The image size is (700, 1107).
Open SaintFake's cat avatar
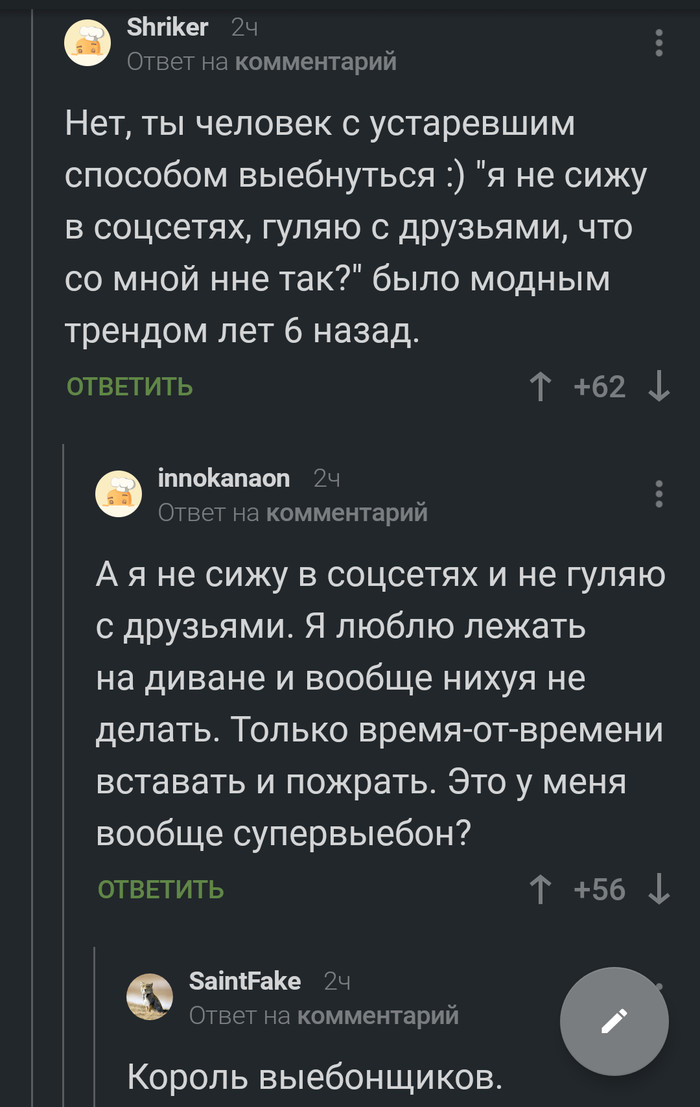pyautogui.click(x=151, y=996)
